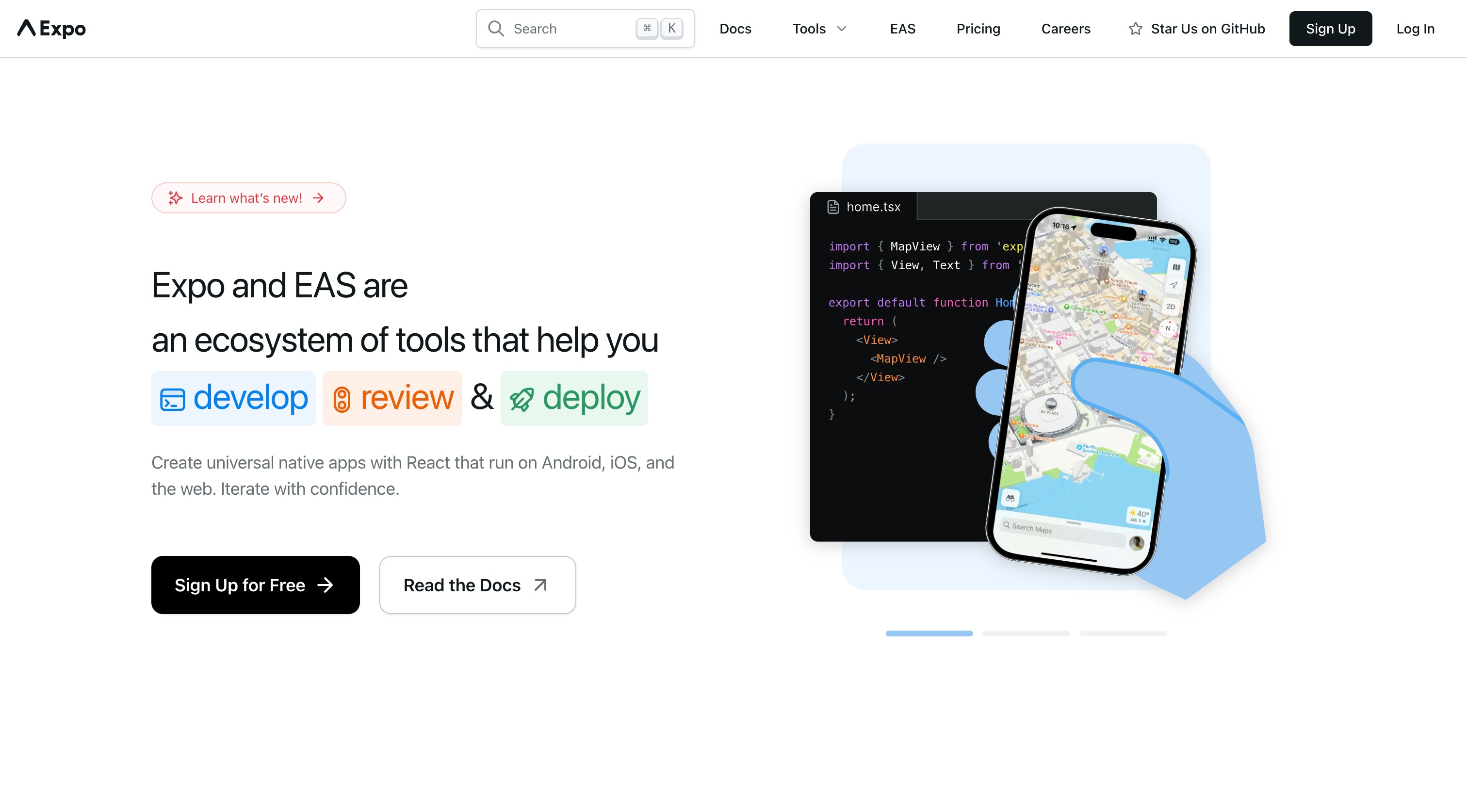
Task: Open the Tools menu
Action: click(x=819, y=29)
